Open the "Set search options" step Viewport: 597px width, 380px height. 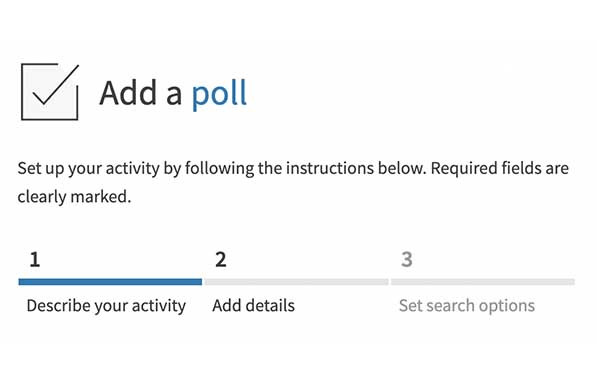point(467,306)
